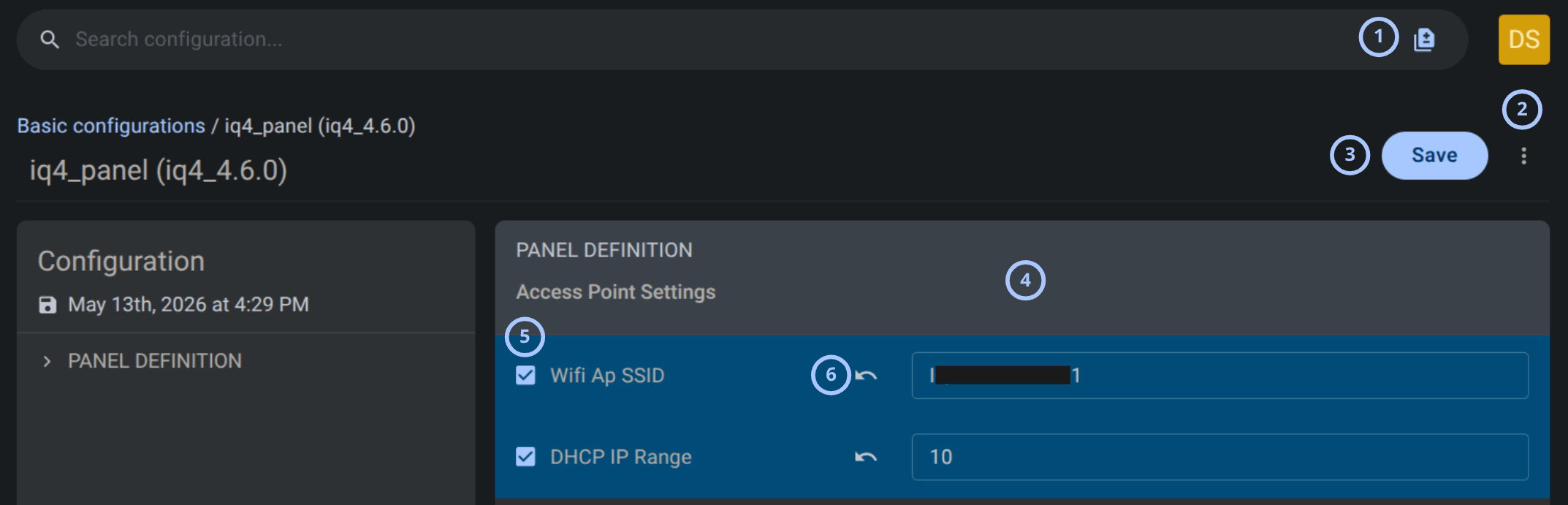Image resolution: width=1568 pixels, height=505 pixels.
Task: Click the Wifi Ap SSID text field
Action: point(1219,376)
